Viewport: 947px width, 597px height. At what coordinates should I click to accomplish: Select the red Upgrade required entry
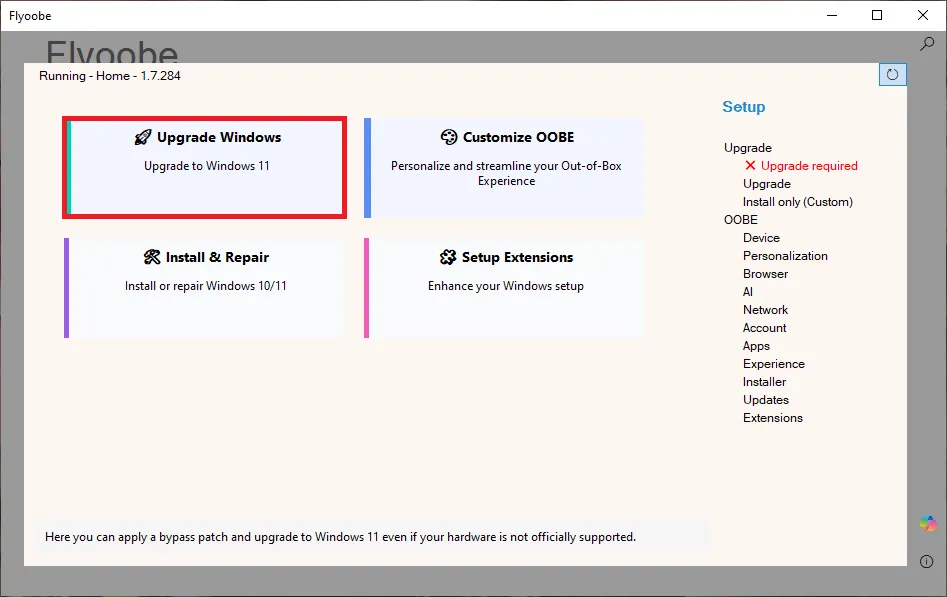tap(809, 166)
